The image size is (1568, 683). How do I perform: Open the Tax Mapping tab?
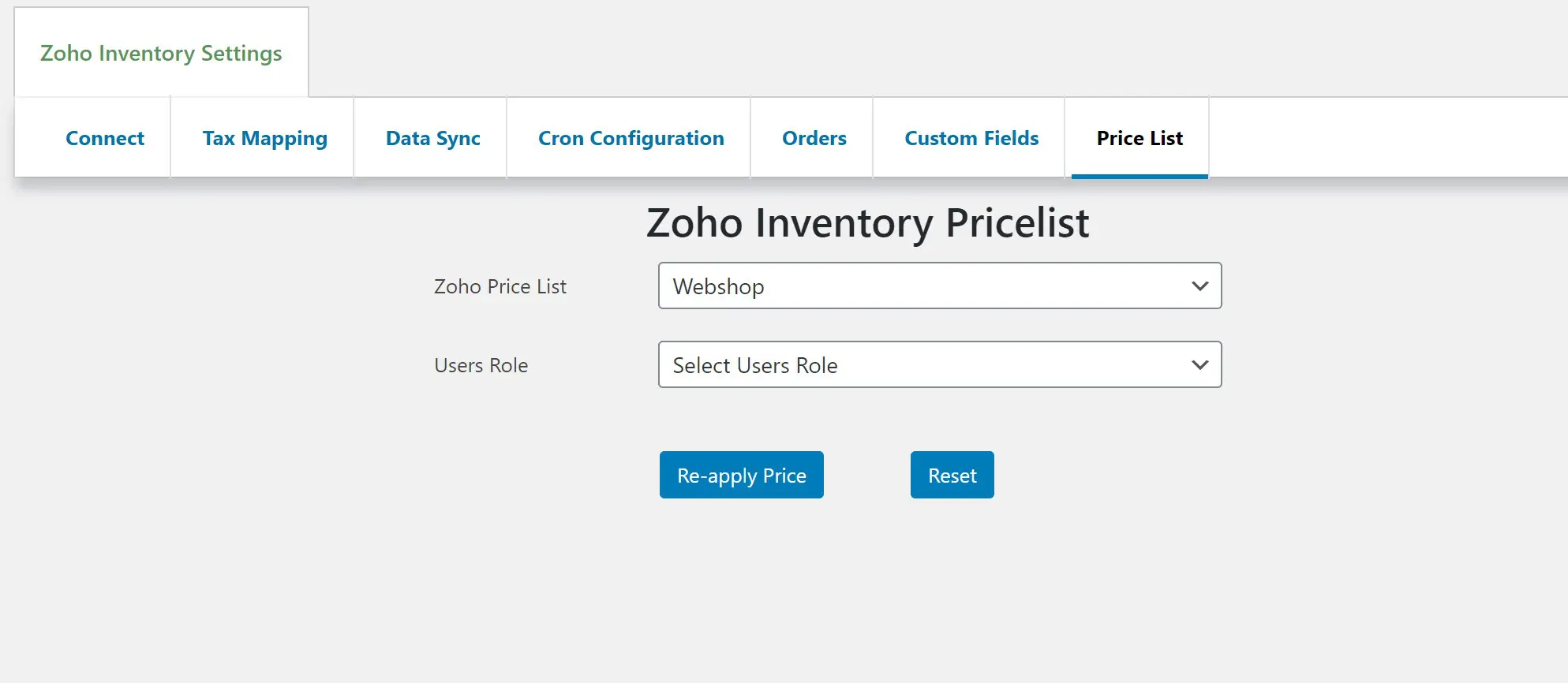[x=264, y=138]
